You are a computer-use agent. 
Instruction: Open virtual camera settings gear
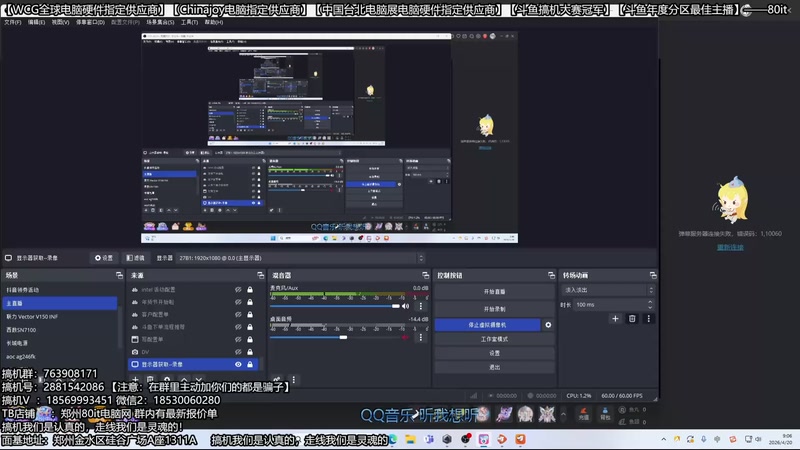point(548,325)
